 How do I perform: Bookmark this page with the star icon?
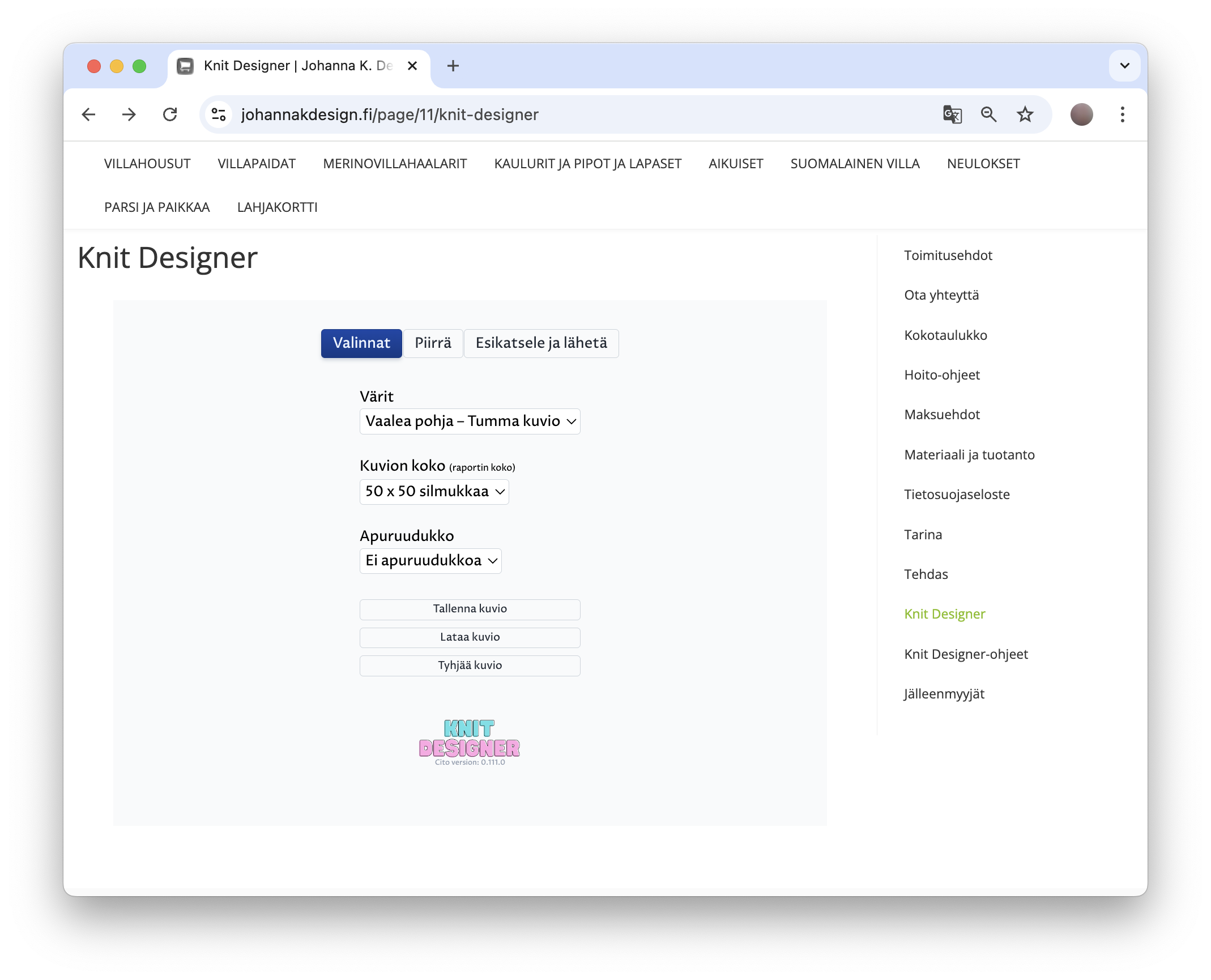1025,114
